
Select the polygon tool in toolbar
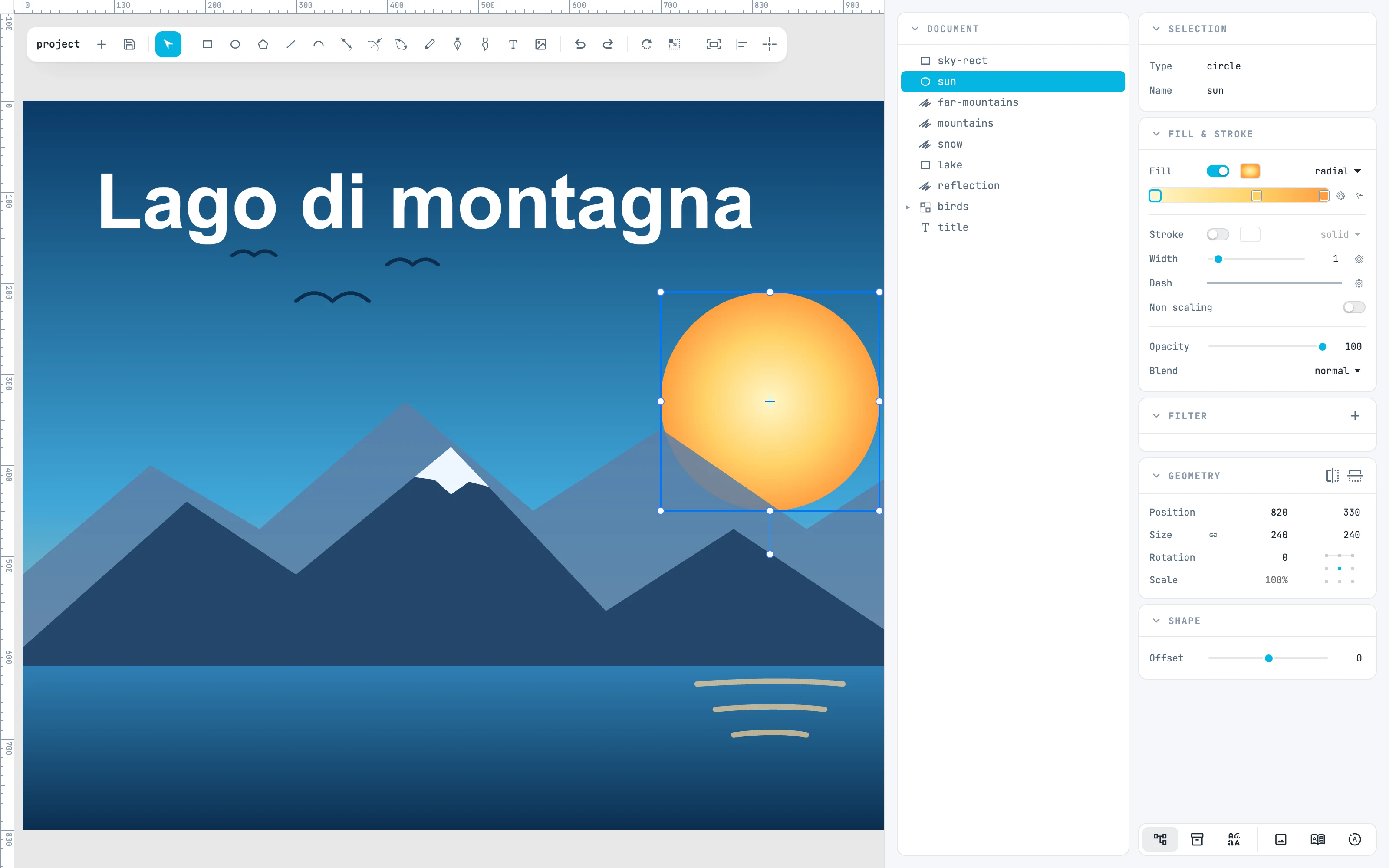click(263, 44)
